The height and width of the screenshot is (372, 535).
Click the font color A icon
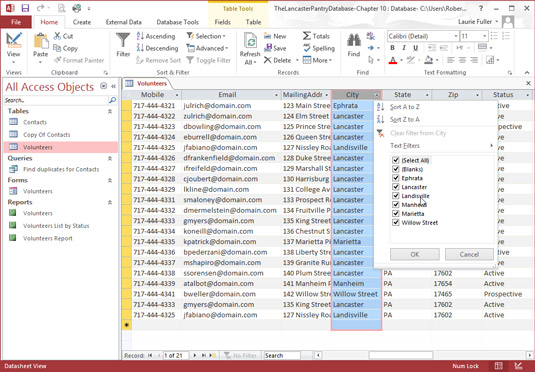tap(393, 60)
